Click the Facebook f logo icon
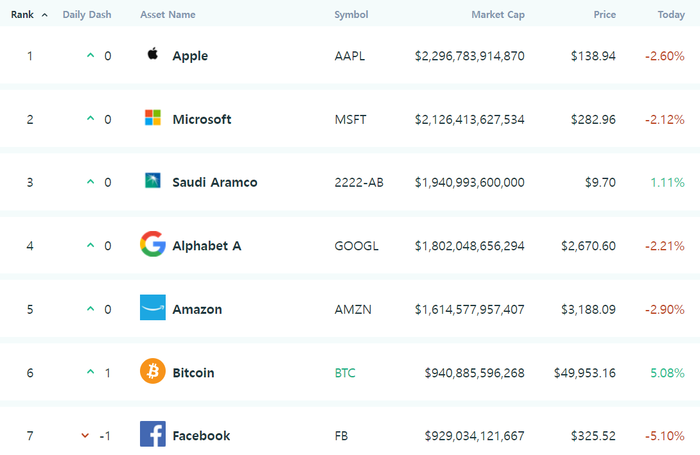This screenshot has width=700, height=455. click(153, 434)
